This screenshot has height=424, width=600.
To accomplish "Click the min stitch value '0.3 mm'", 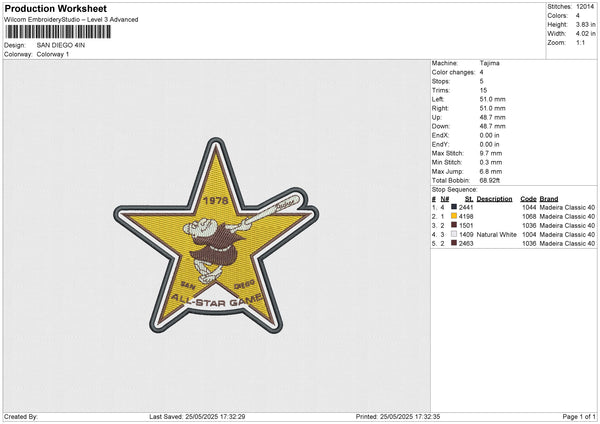I will 491,162.
